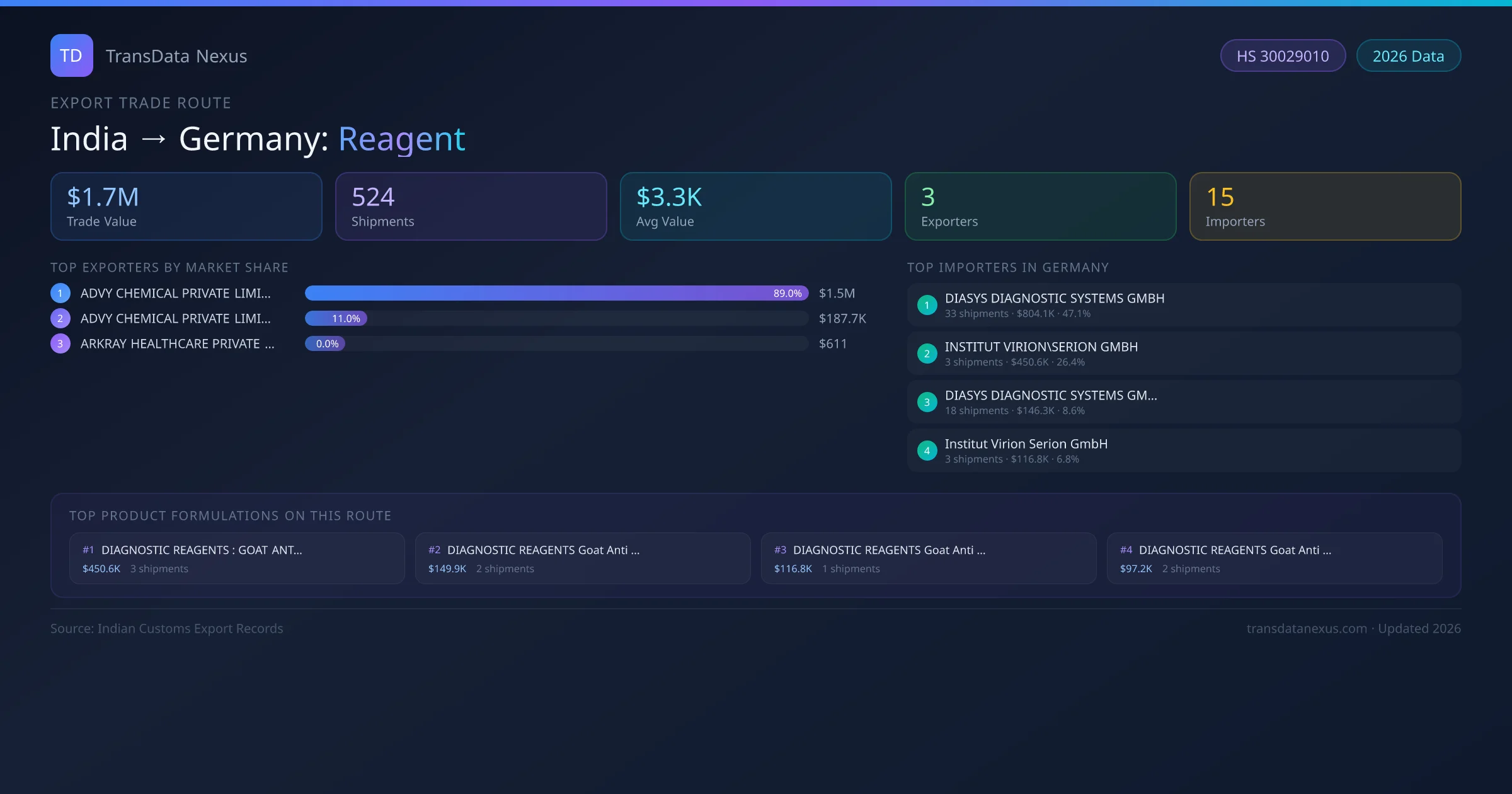Viewport: 1512px width, 794px height.
Task: Open the $1.7M Trade Value card
Action: click(x=186, y=206)
